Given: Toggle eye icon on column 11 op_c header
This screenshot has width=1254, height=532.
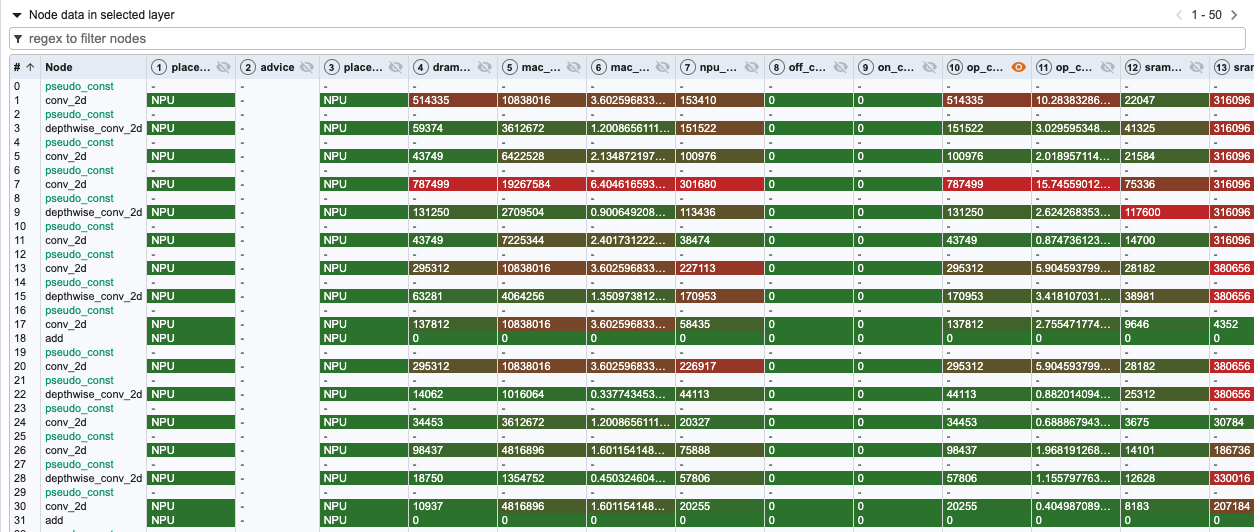Looking at the screenshot, I should click(x=1108, y=67).
